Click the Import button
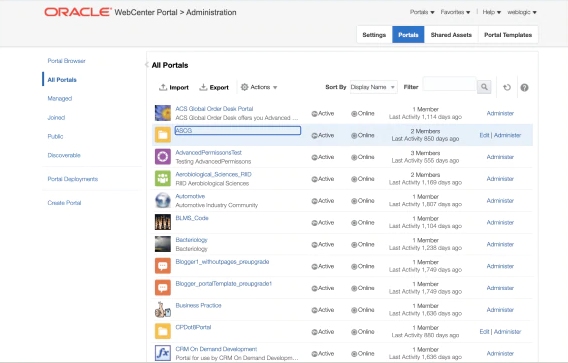 [174, 87]
